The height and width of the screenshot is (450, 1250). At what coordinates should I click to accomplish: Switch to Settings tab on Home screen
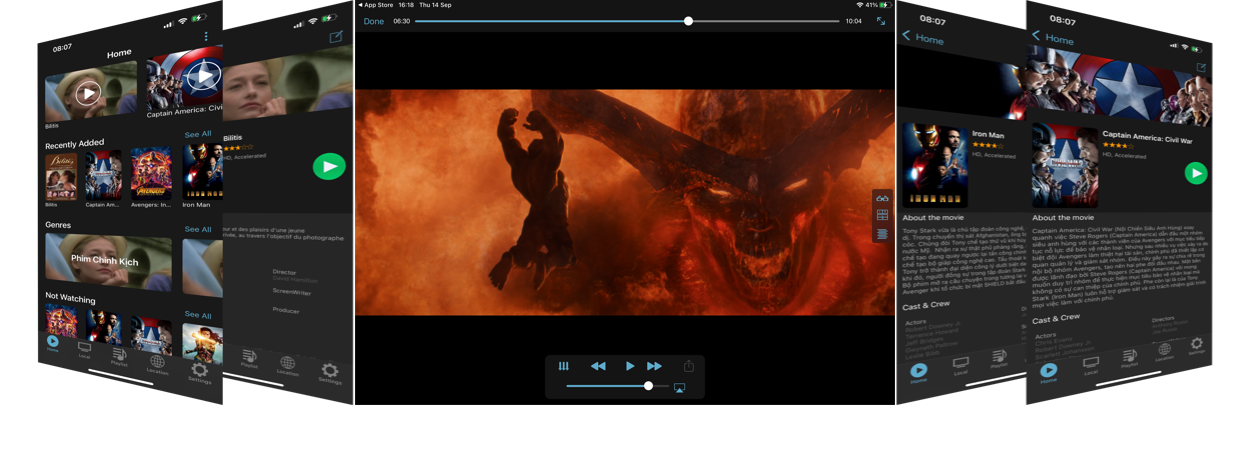click(x=200, y=373)
